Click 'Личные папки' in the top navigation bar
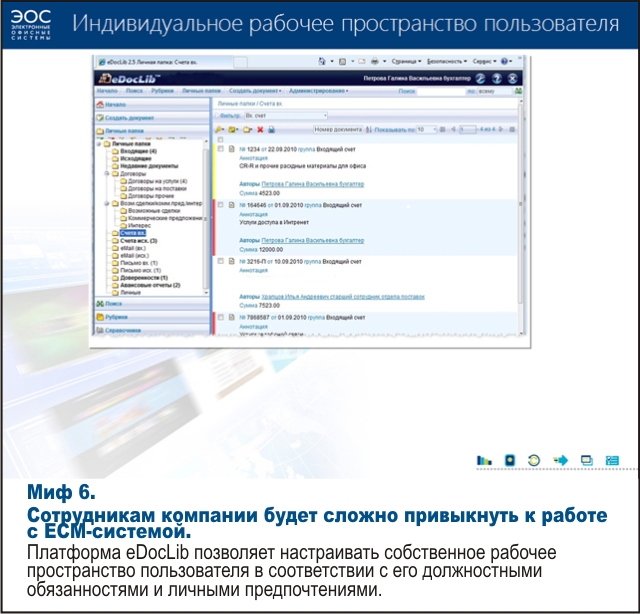The height and width of the screenshot is (614, 640). pyautogui.click(x=201, y=91)
